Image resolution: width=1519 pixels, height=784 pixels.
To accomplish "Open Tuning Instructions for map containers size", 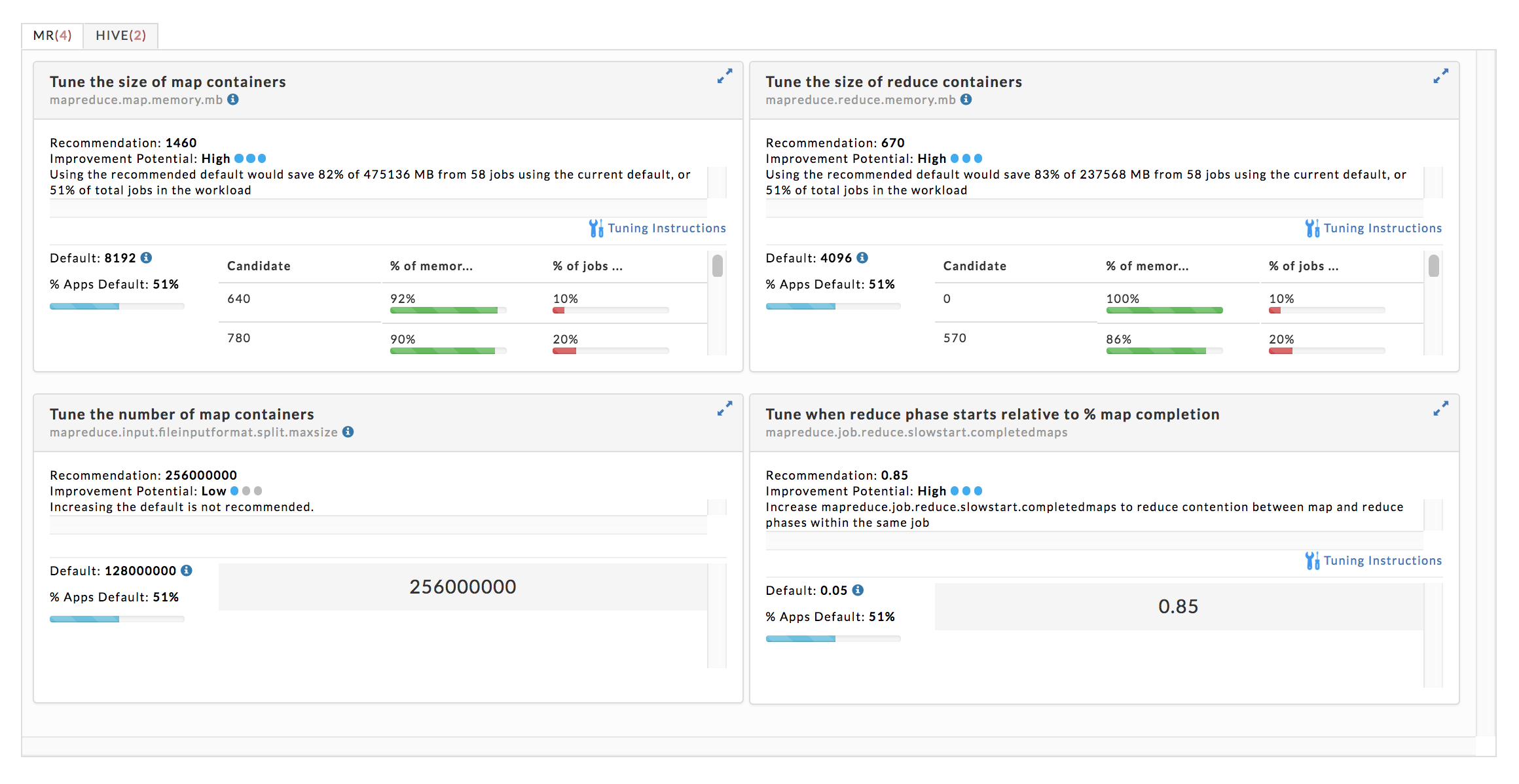I will (x=667, y=228).
